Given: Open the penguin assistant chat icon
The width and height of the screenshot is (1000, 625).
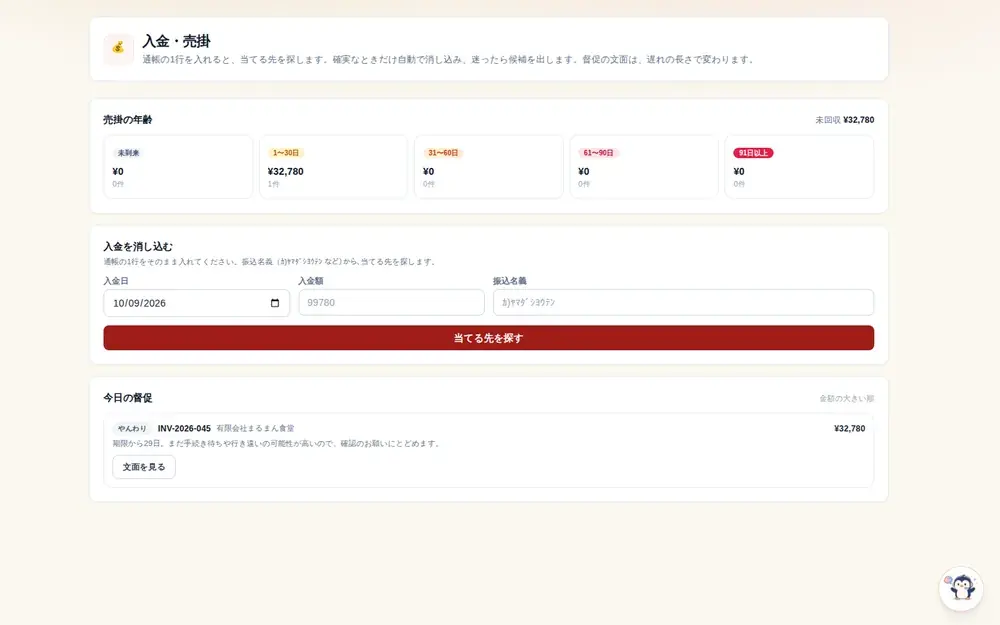Looking at the screenshot, I should tap(961, 587).
